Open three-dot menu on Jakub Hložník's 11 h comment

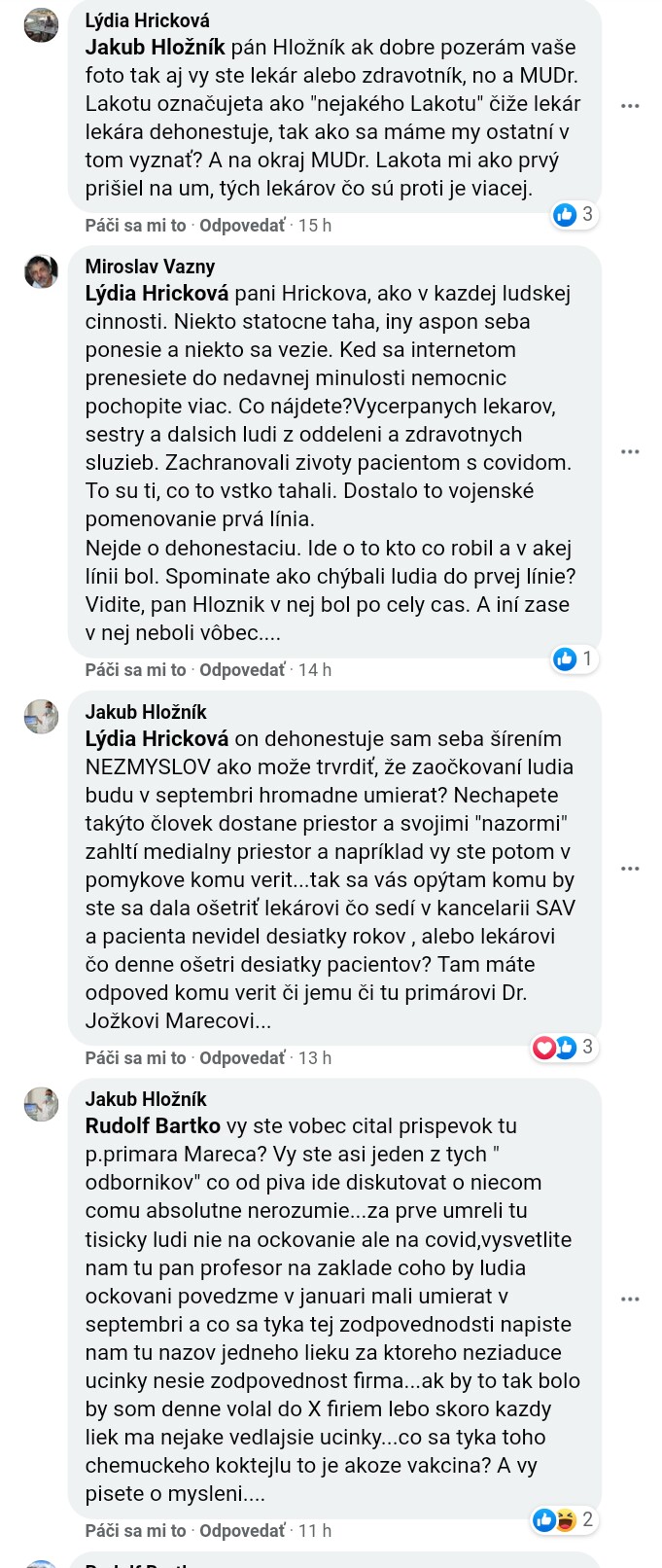(x=630, y=1299)
